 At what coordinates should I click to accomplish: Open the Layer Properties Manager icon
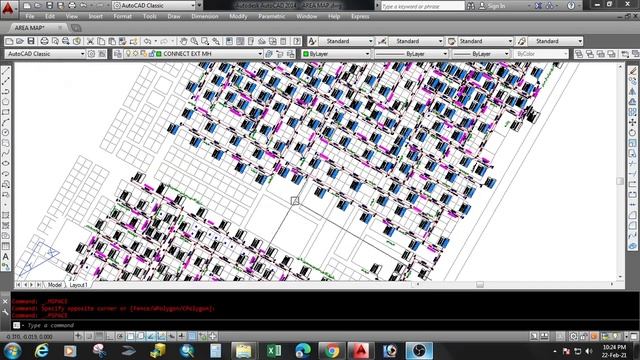(x=118, y=54)
